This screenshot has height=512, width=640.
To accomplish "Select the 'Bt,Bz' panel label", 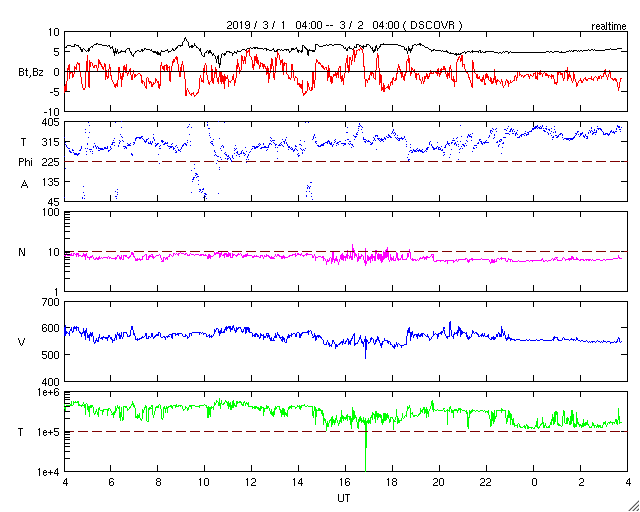I will pos(31,73).
